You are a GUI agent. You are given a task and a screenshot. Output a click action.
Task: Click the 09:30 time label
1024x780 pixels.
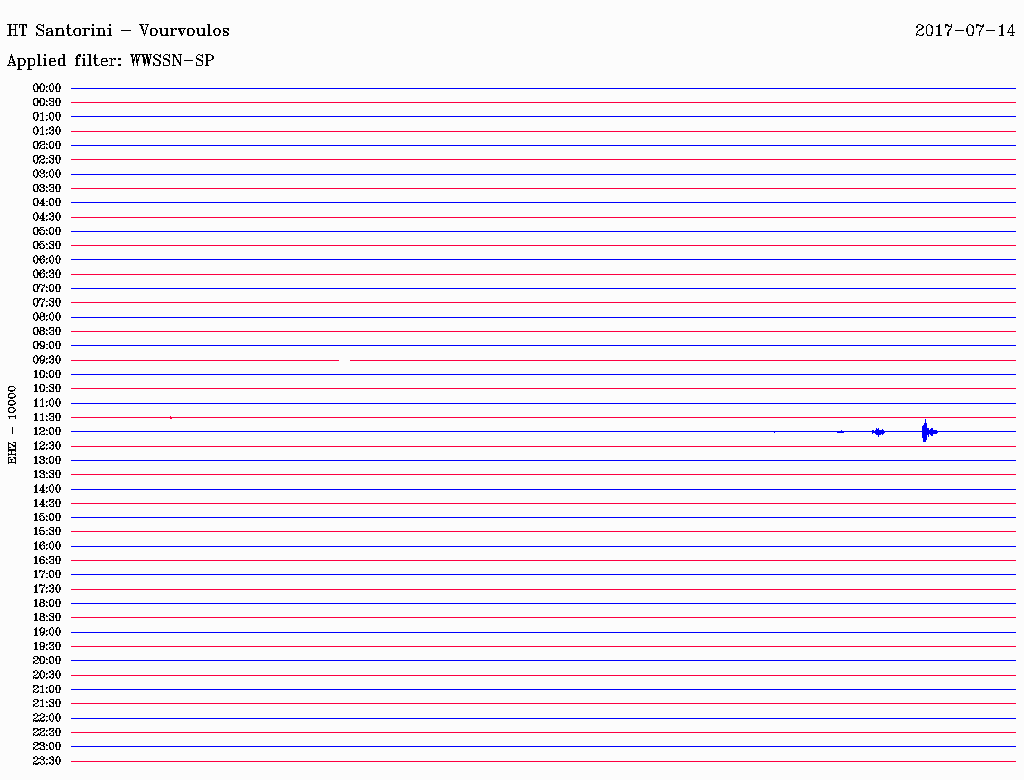pos(47,360)
